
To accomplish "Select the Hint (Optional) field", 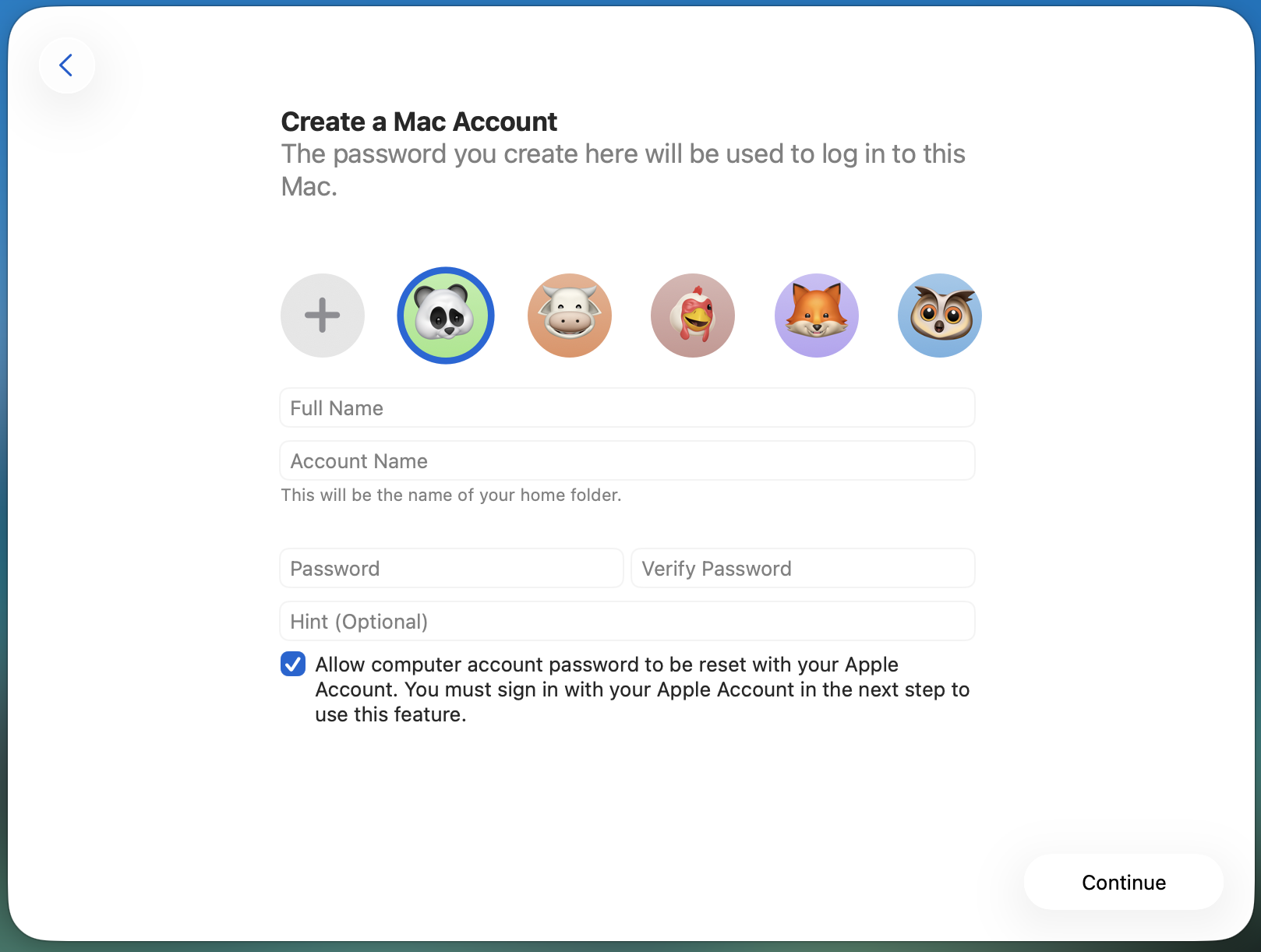I will tap(627, 621).
